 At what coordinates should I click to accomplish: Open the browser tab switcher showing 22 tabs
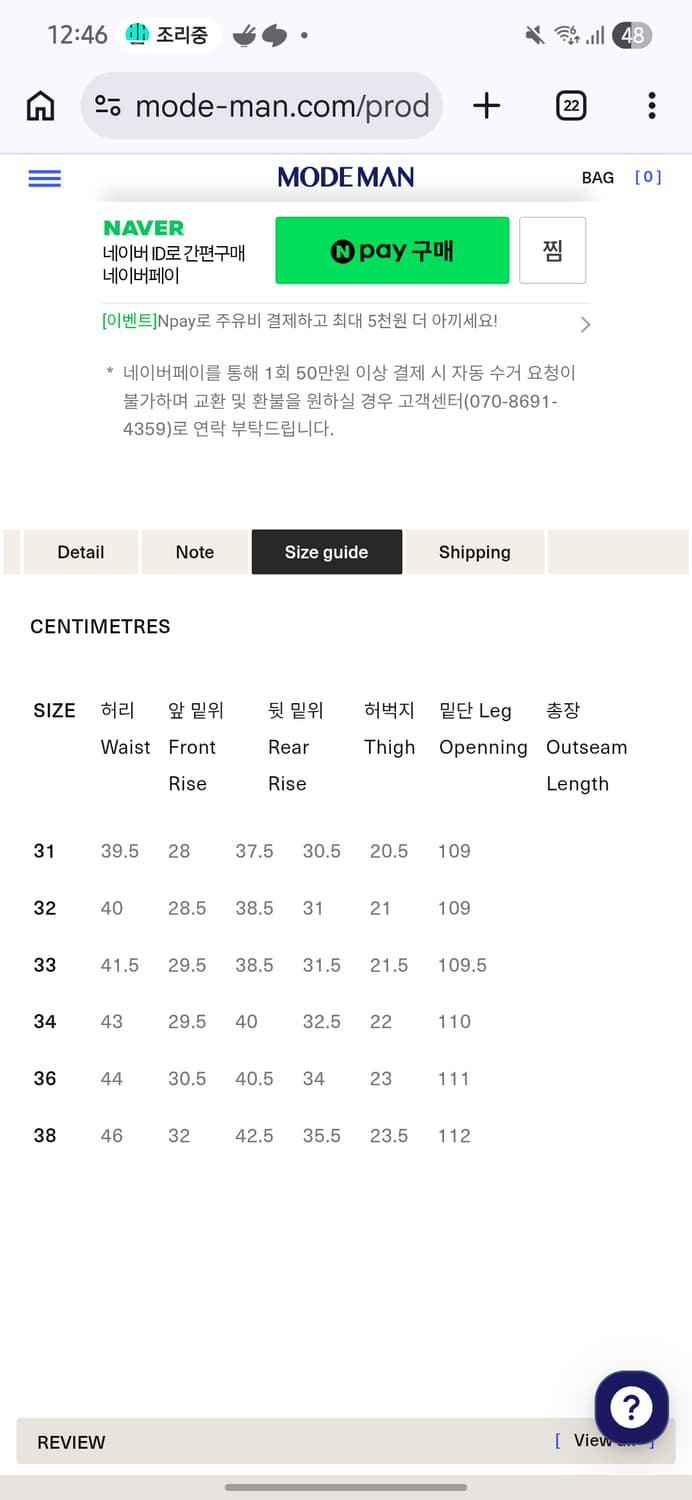570,104
